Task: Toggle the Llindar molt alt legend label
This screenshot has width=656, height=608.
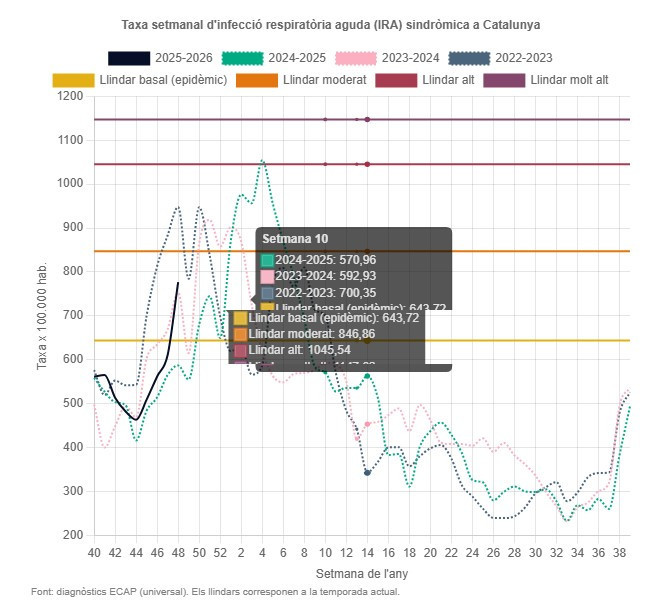Action: [x=570, y=79]
